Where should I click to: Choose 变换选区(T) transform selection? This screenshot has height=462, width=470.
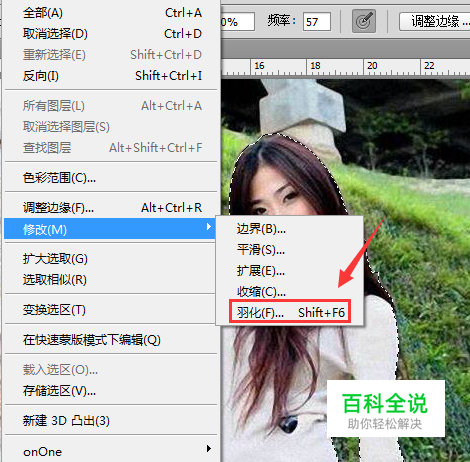[110, 310]
